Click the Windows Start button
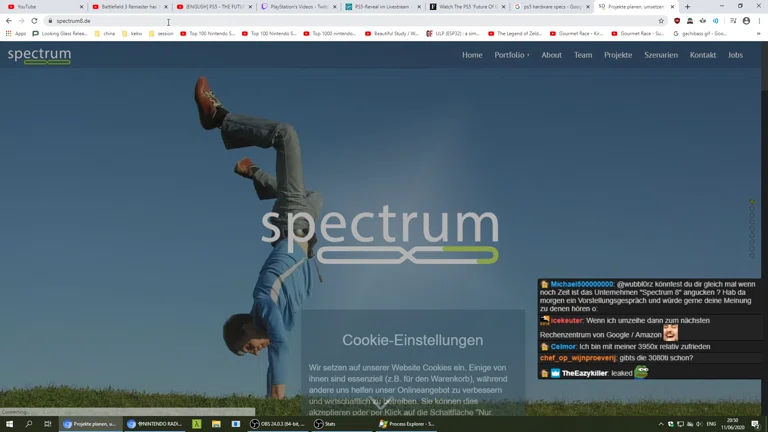This screenshot has height=432, width=768. [9, 424]
